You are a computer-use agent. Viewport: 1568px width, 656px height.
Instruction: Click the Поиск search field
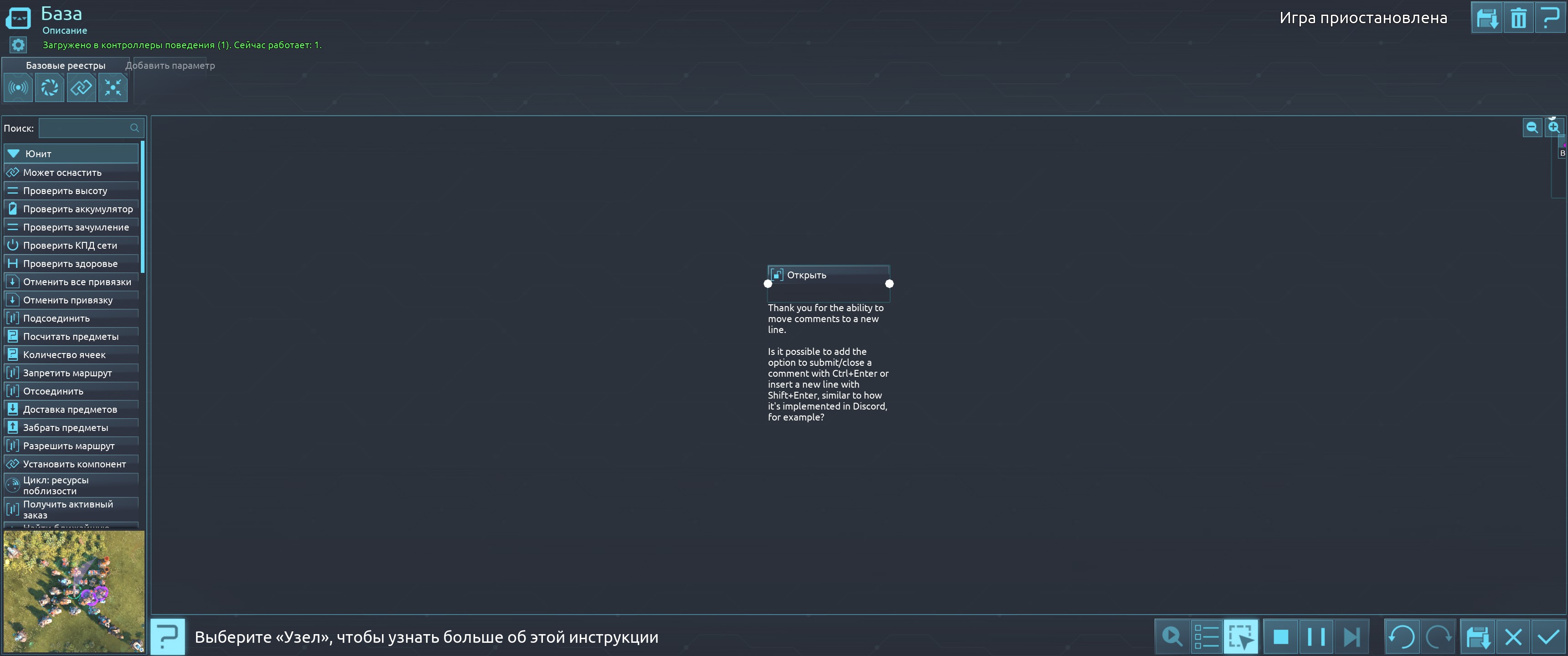[85, 128]
